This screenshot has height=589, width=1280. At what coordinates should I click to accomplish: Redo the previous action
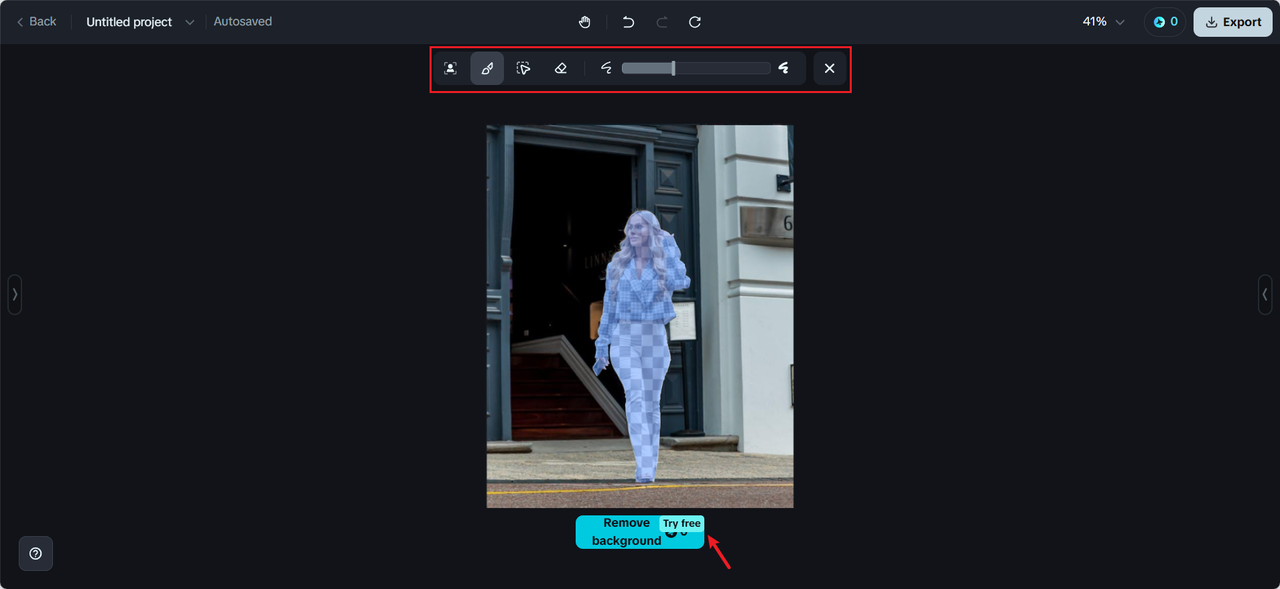661,22
